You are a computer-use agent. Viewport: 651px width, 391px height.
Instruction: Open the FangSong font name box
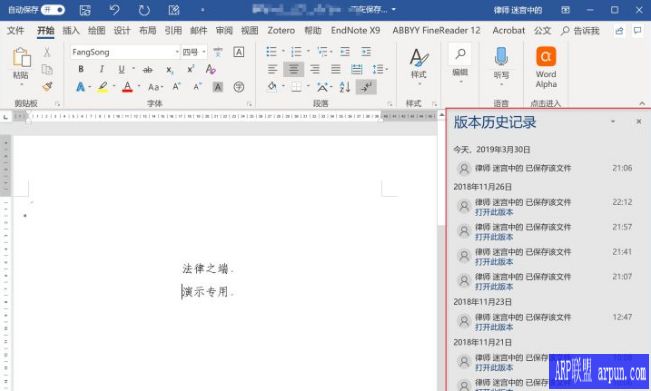pyautogui.click(x=125, y=52)
